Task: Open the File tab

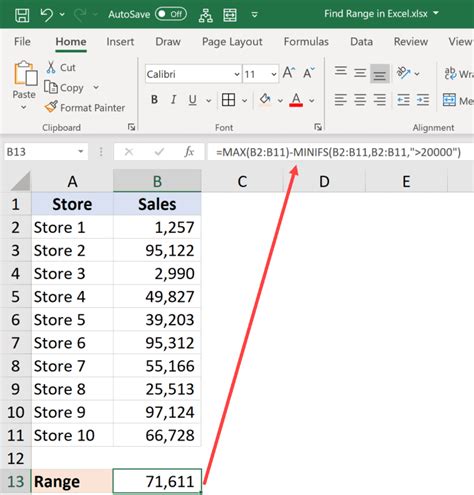Action: 22,41
